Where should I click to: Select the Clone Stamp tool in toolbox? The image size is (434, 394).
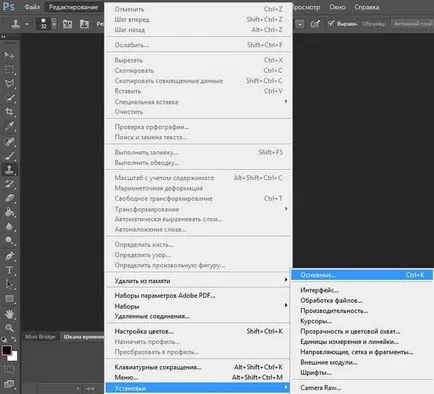(x=9, y=170)
